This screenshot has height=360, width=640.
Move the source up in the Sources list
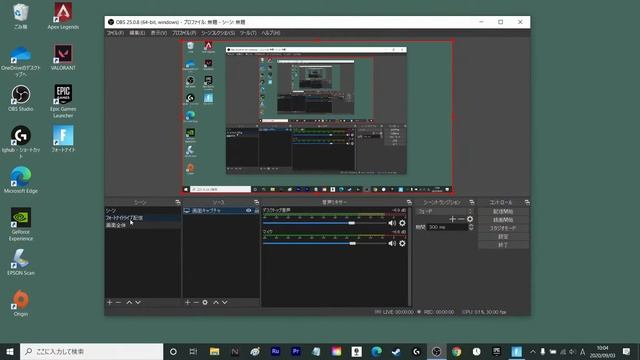click(216, 302)
